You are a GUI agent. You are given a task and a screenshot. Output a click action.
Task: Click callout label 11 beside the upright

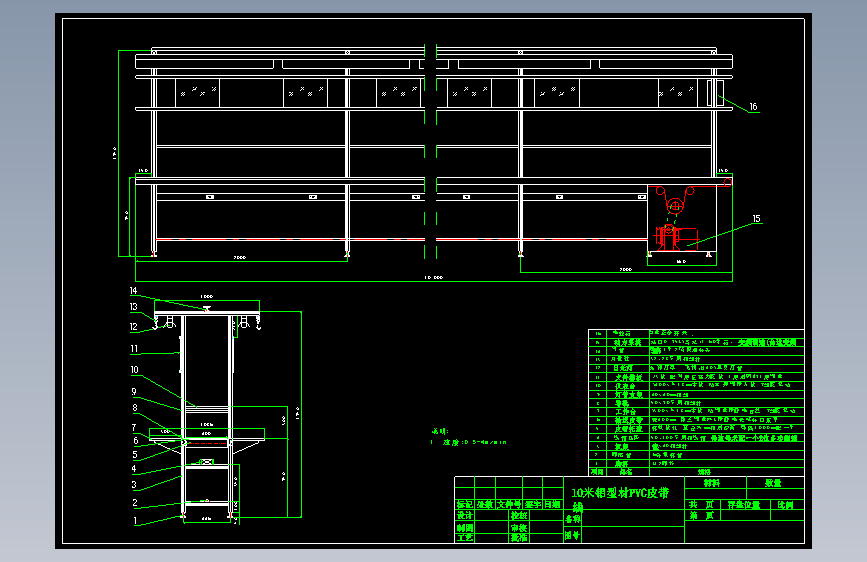134,348
